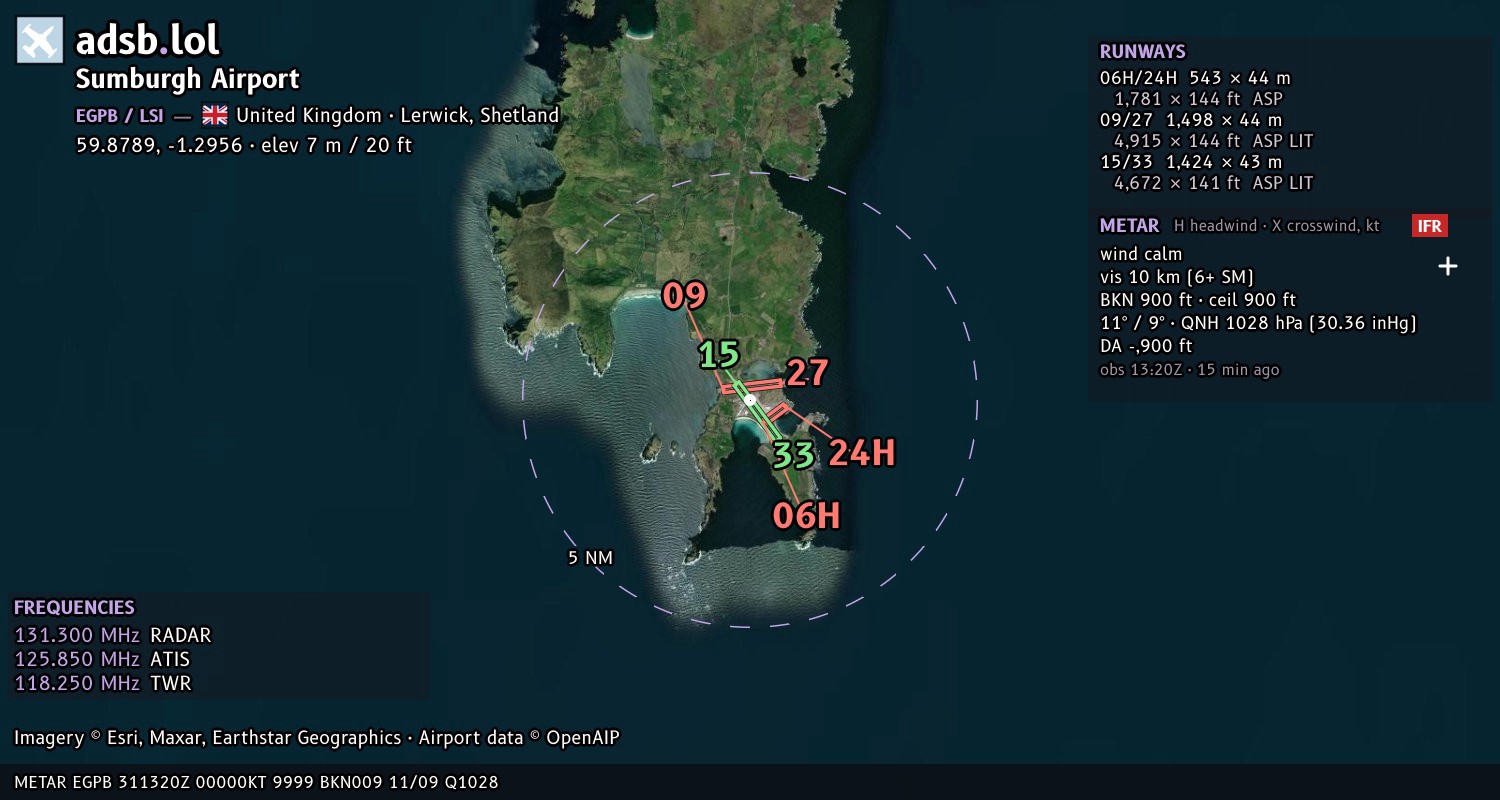Select the 131.300 MHz RADAR frequency

pyautogui.click(x=113, y=635)
